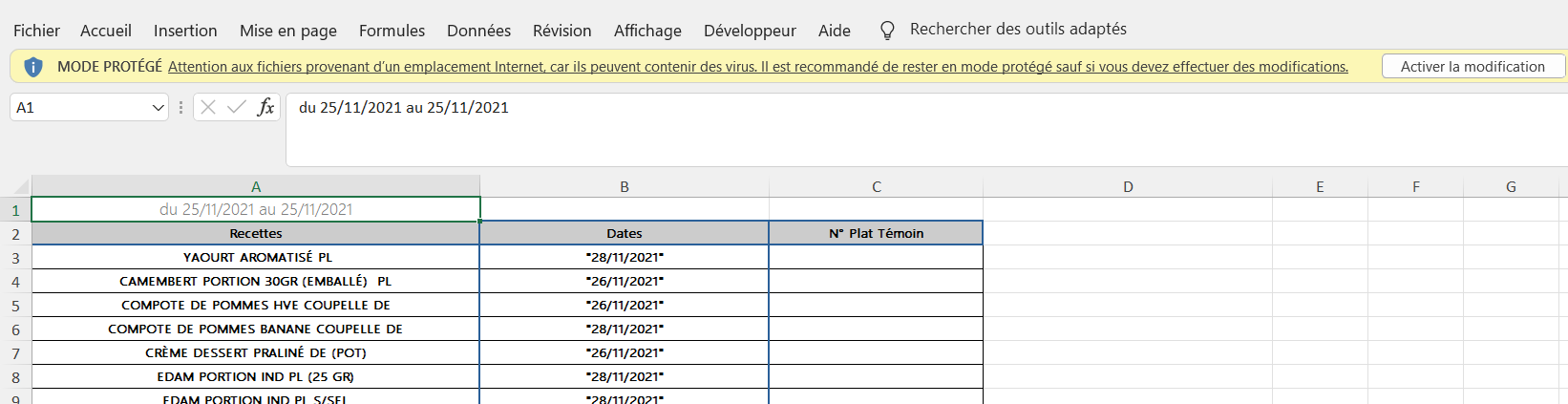Select the YAOURT AROMATISÉ PL cell
This screenshot has height=404, width=1568.
pyautogui.click(x=257, y=257)
